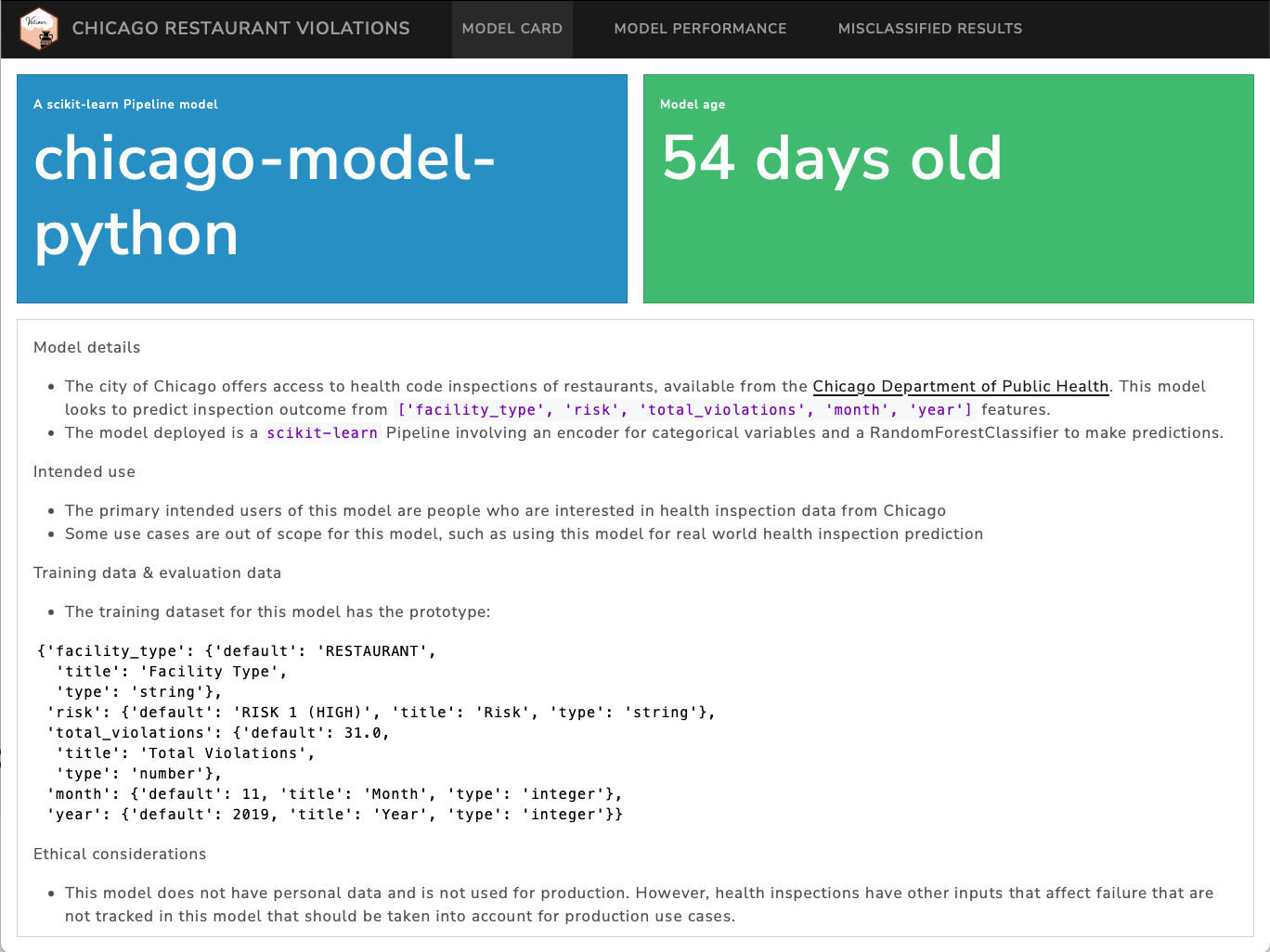Open the Chicago Department of Public Health link

960,386
